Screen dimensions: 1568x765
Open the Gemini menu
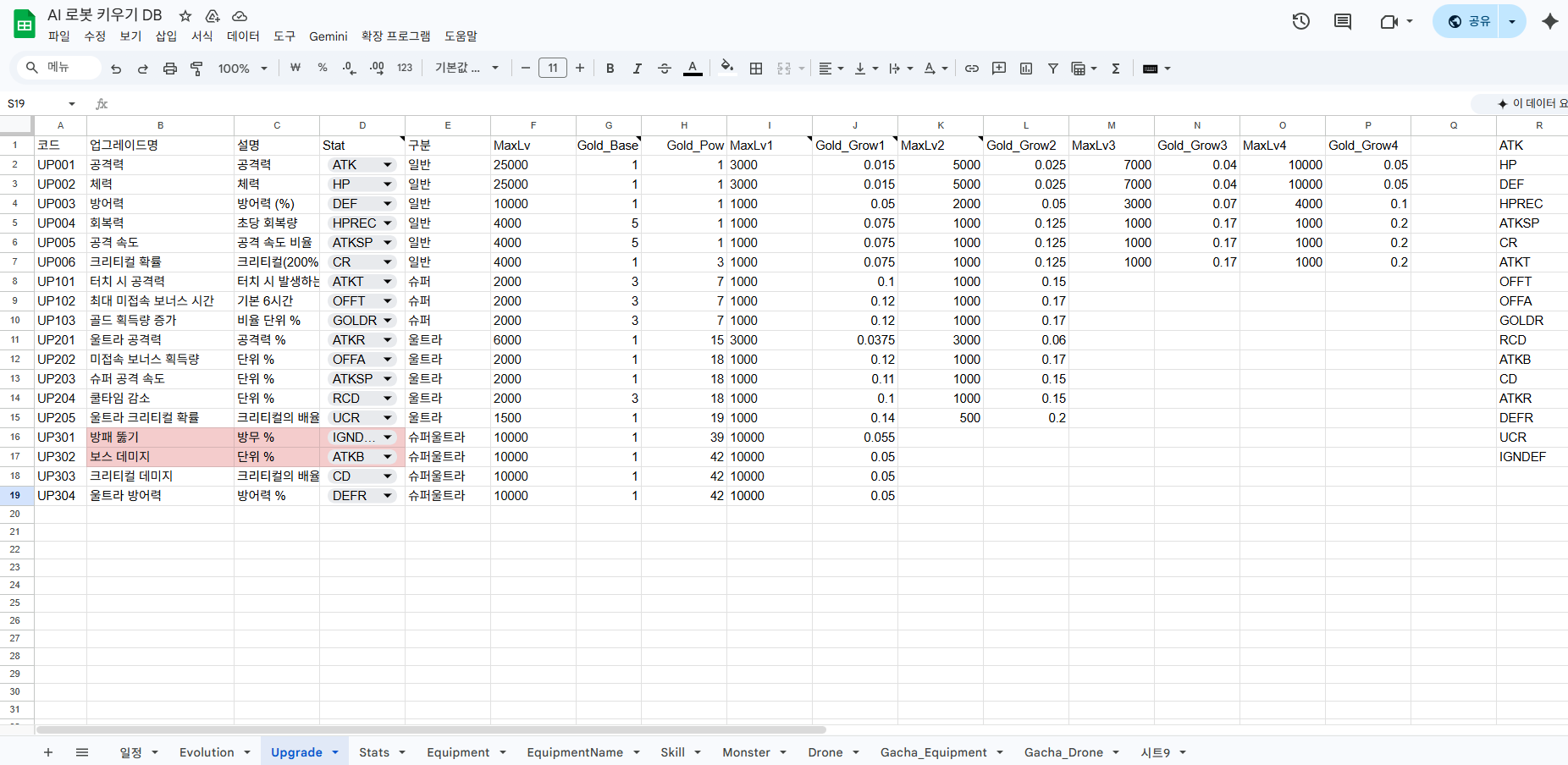pos(329,36)
